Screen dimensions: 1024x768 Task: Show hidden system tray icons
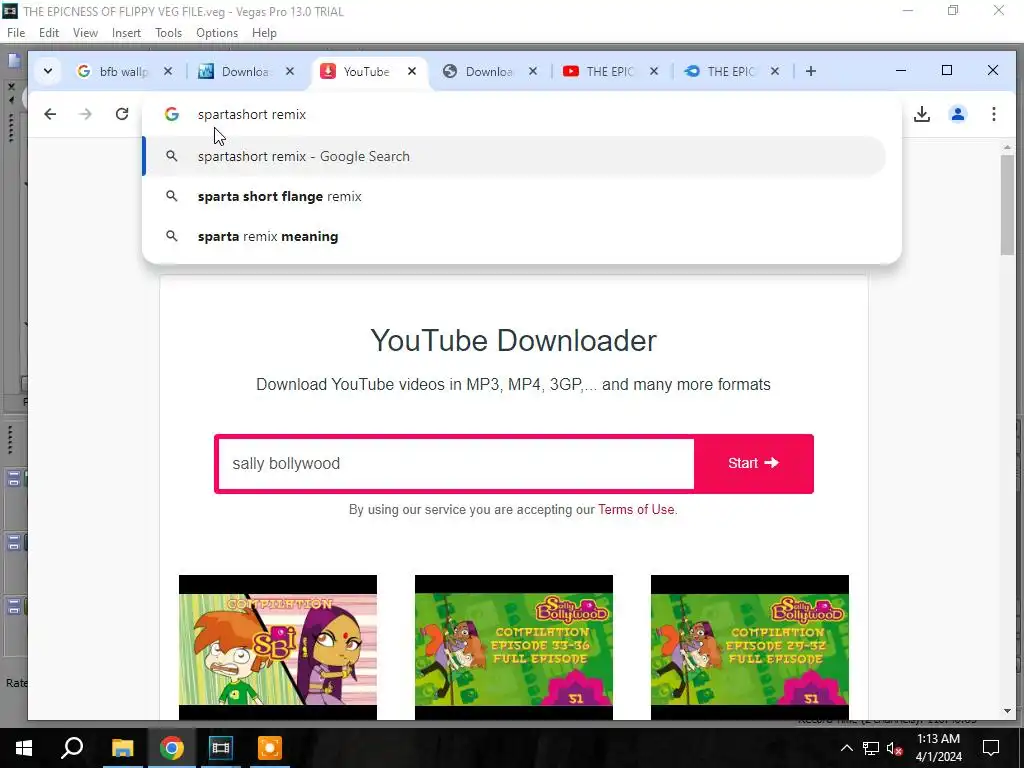846,748
